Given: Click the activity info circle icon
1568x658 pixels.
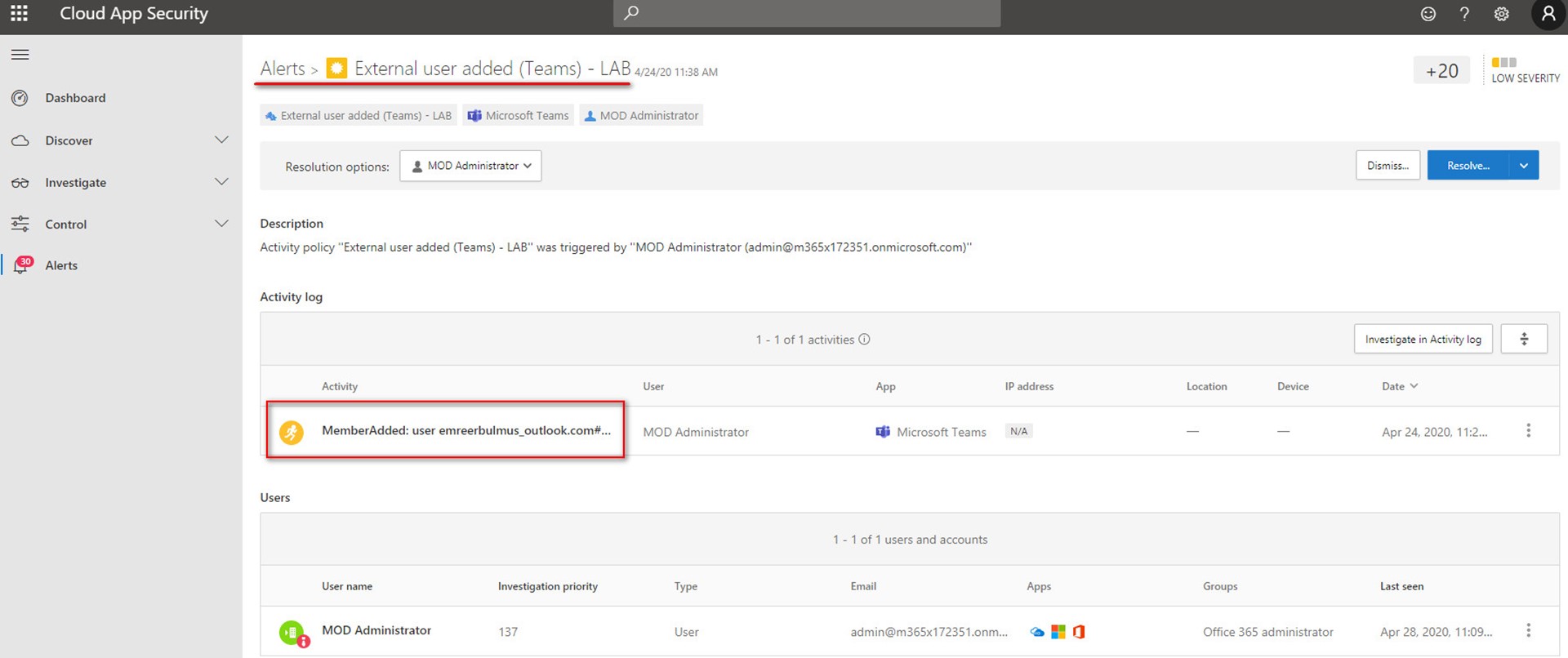Looking at the screenshot, I should click(x=864, y=339).
